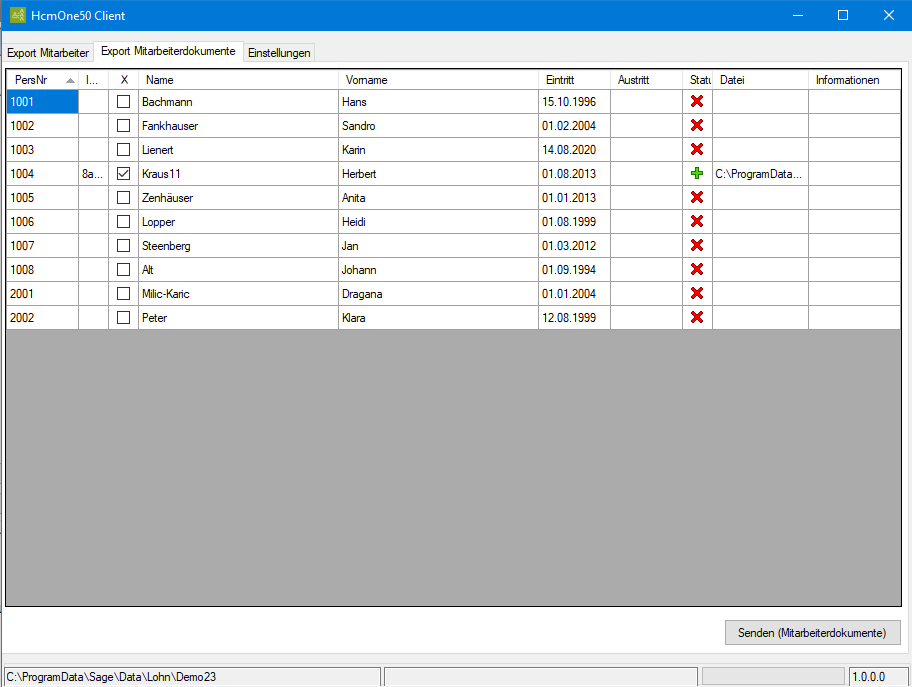Image resolution: width=912 pixels, height=687 pixels.
Task: Click the red X status icon for Zenhäuser
Action: (697, 197)
